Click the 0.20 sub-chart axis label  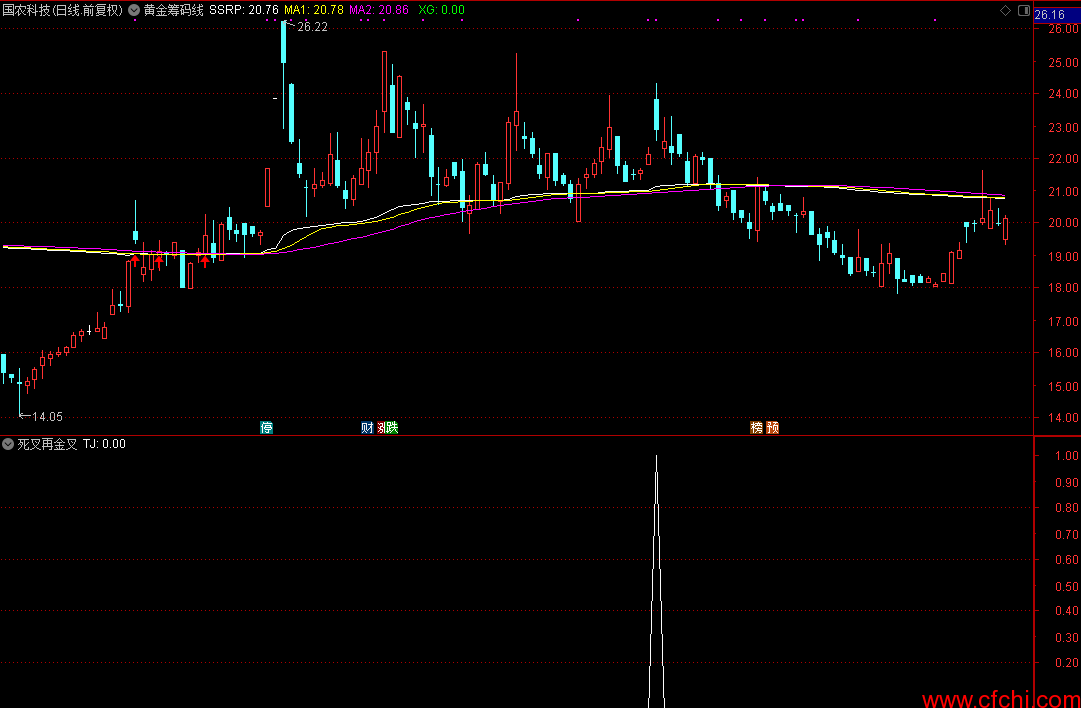(x=1067, y=663)
